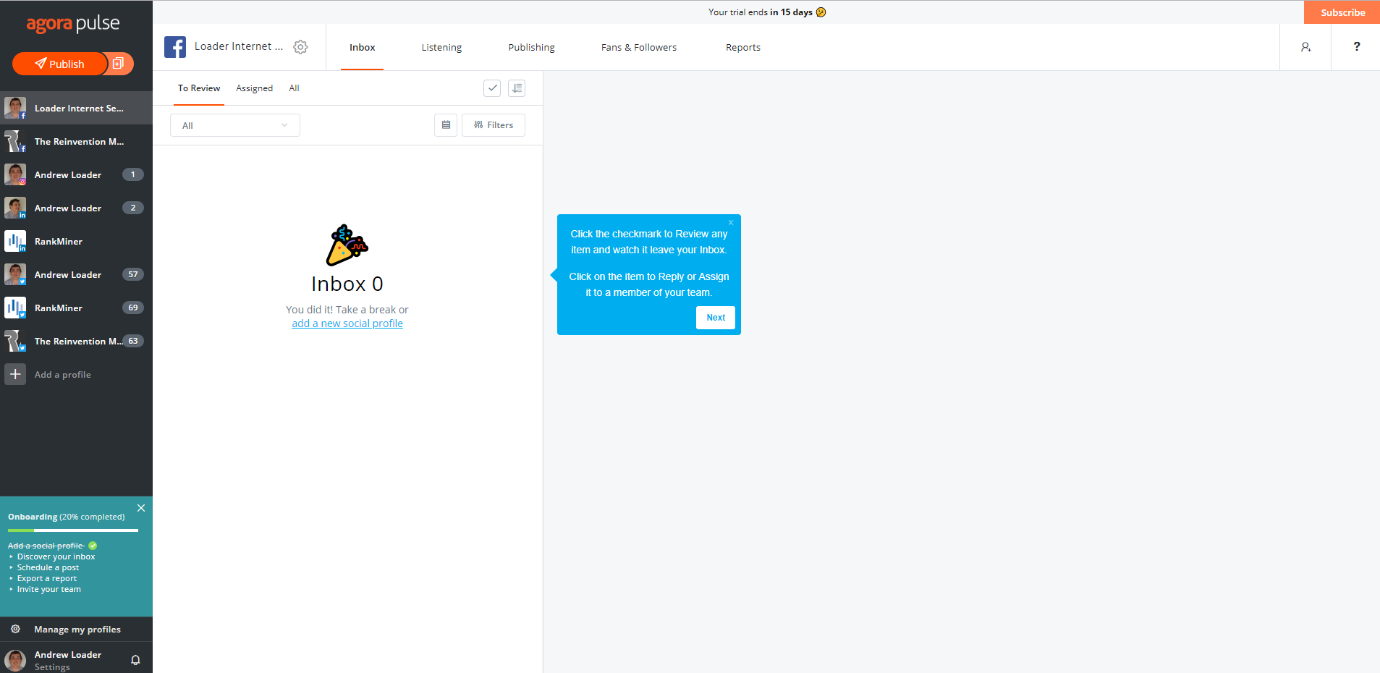Open the Reports tab
This screenshot has width=1380, height=673.
pos(743,47)
